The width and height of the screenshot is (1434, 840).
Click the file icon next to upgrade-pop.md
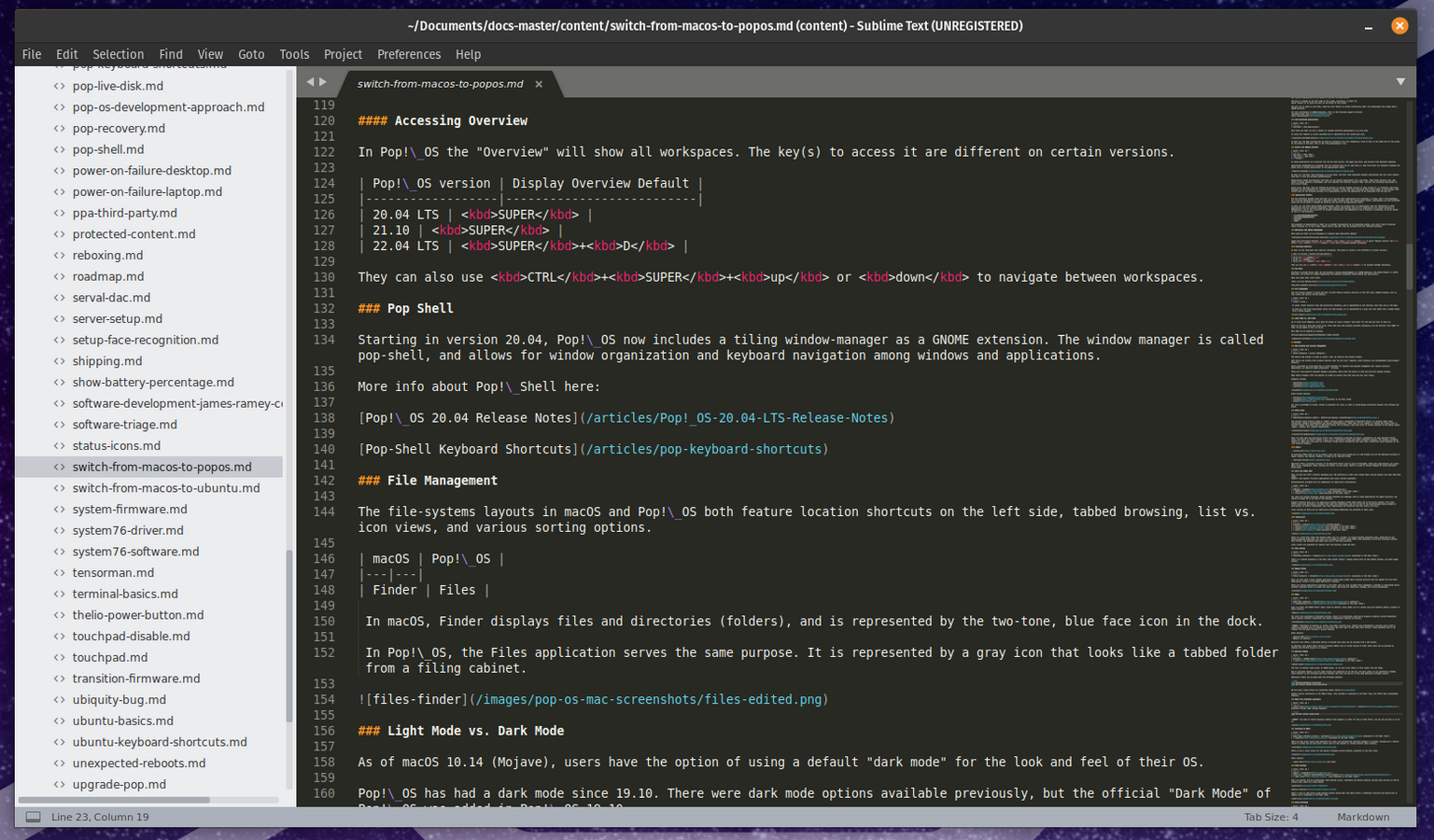[x=60, y=785]
